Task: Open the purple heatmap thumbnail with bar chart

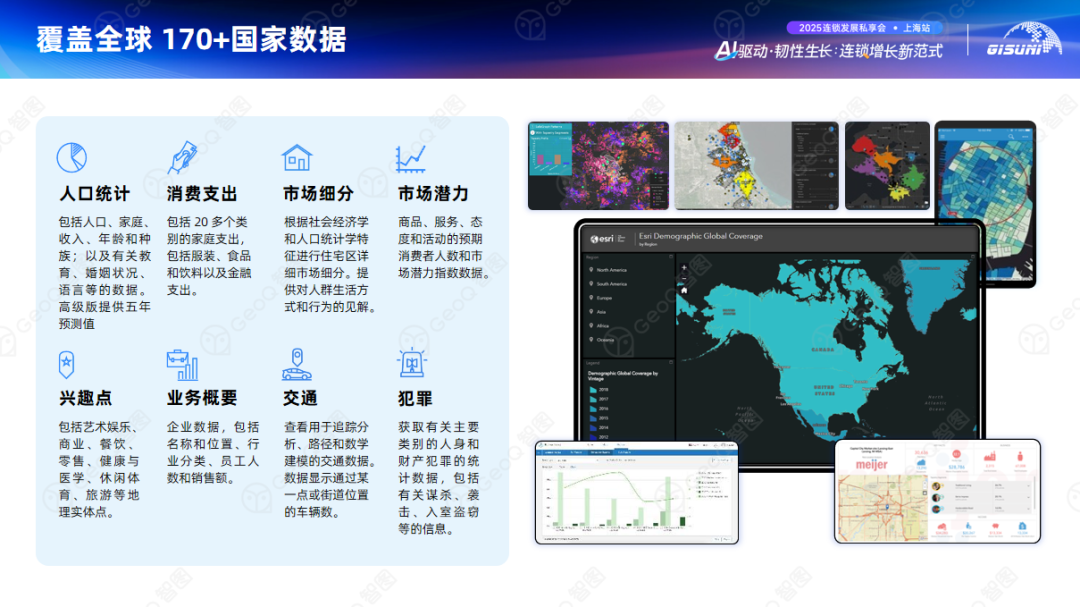Action: coord(598,166)
